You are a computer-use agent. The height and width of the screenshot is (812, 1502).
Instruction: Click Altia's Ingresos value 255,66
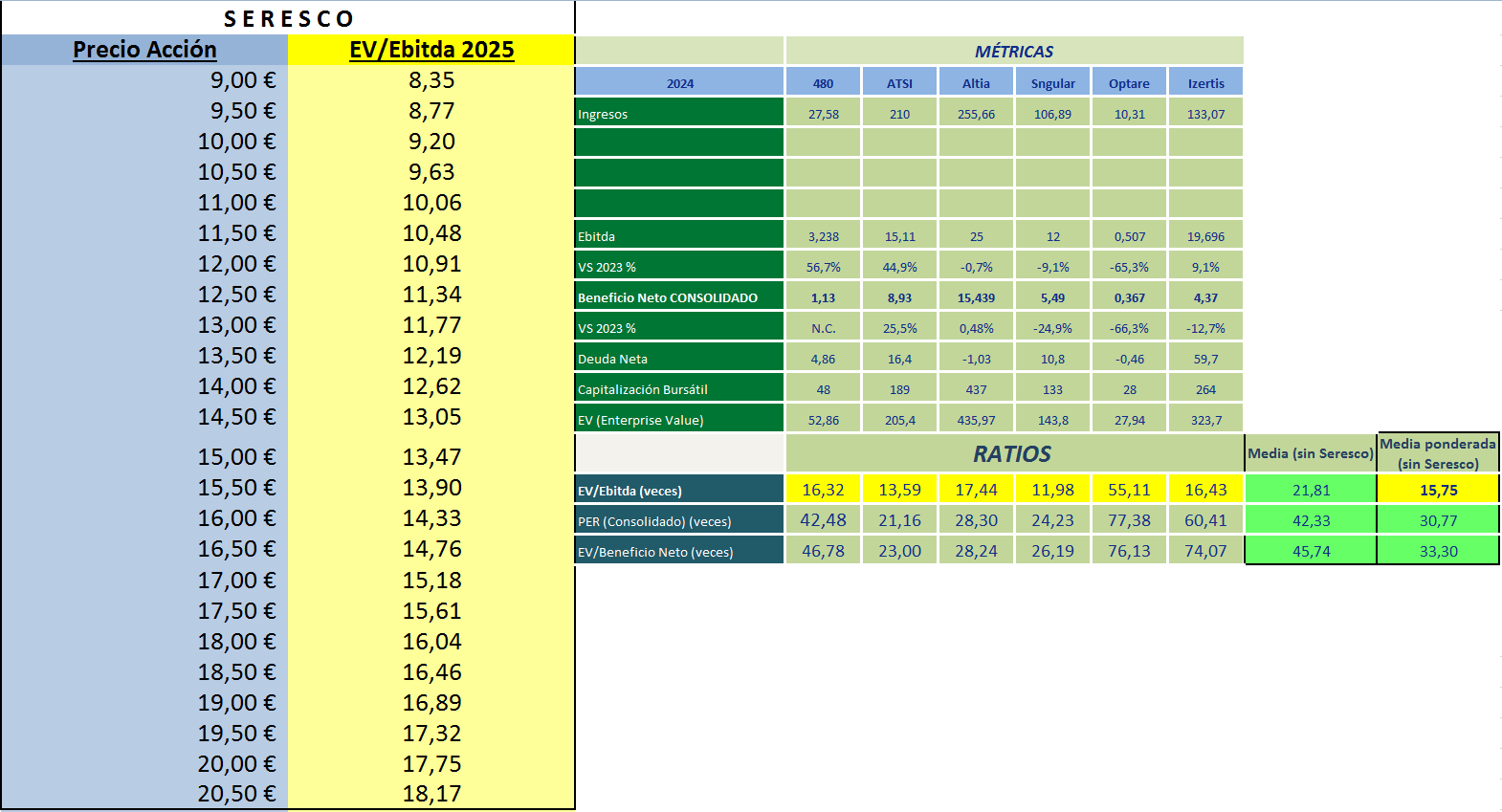[x=976, y=114]
